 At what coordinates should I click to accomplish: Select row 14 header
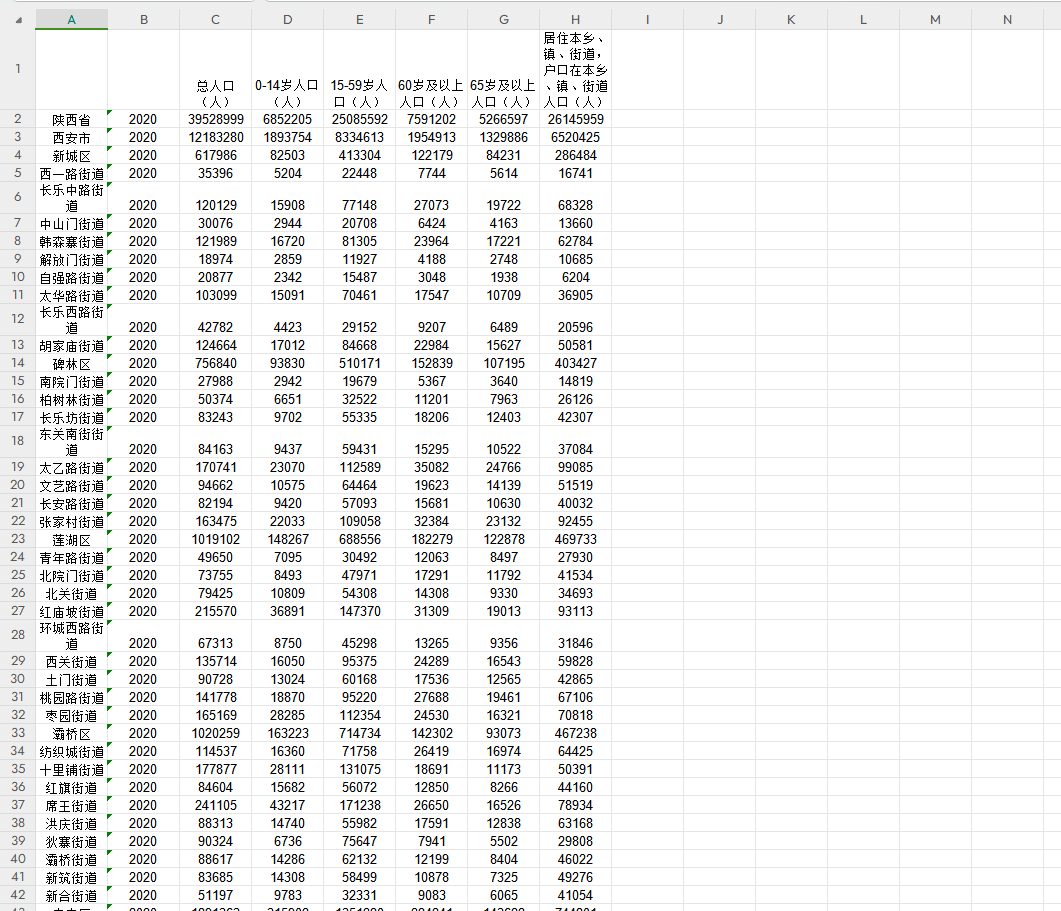pos(18,363)
